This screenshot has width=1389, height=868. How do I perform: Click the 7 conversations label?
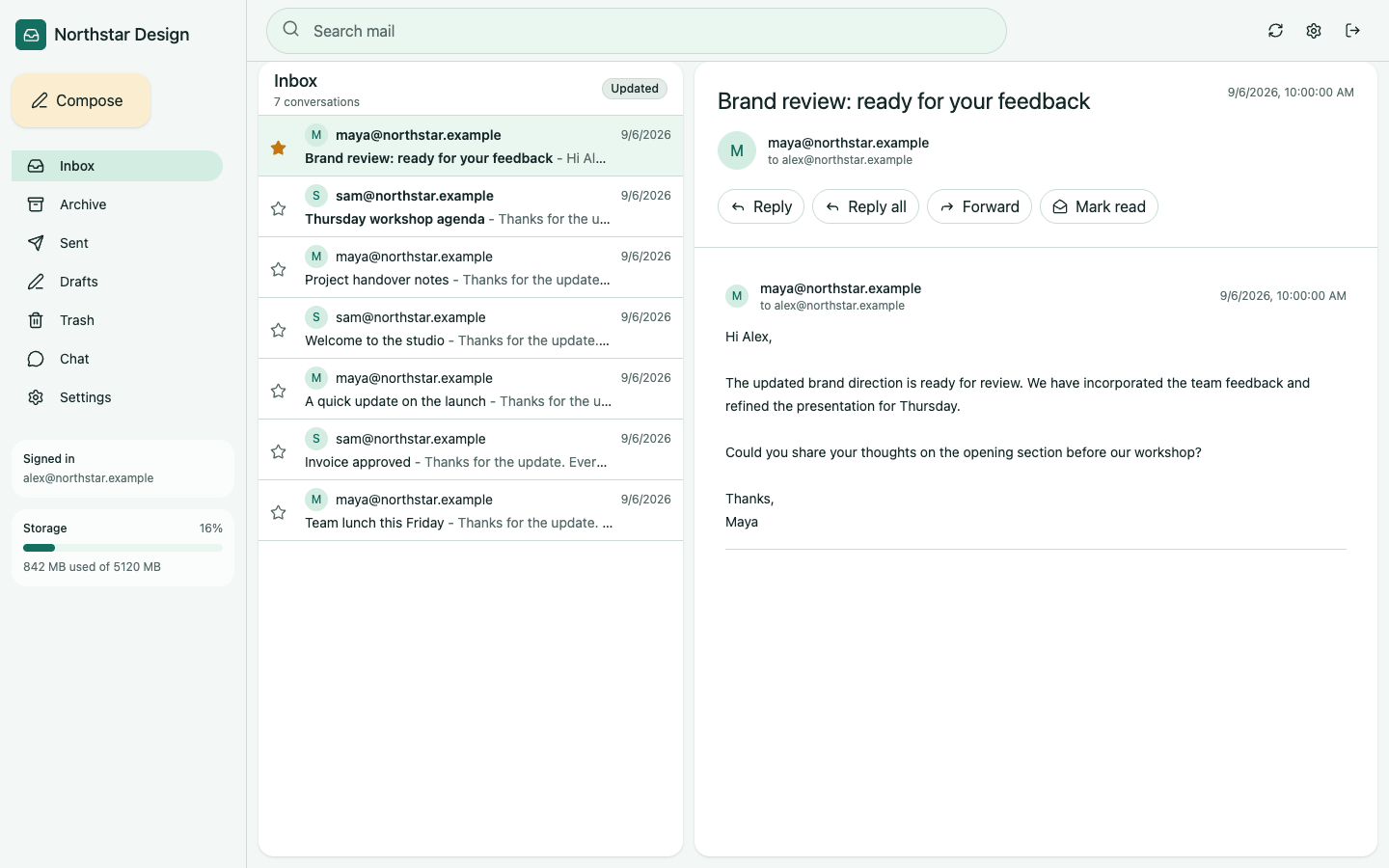click(x=316, y=102)
